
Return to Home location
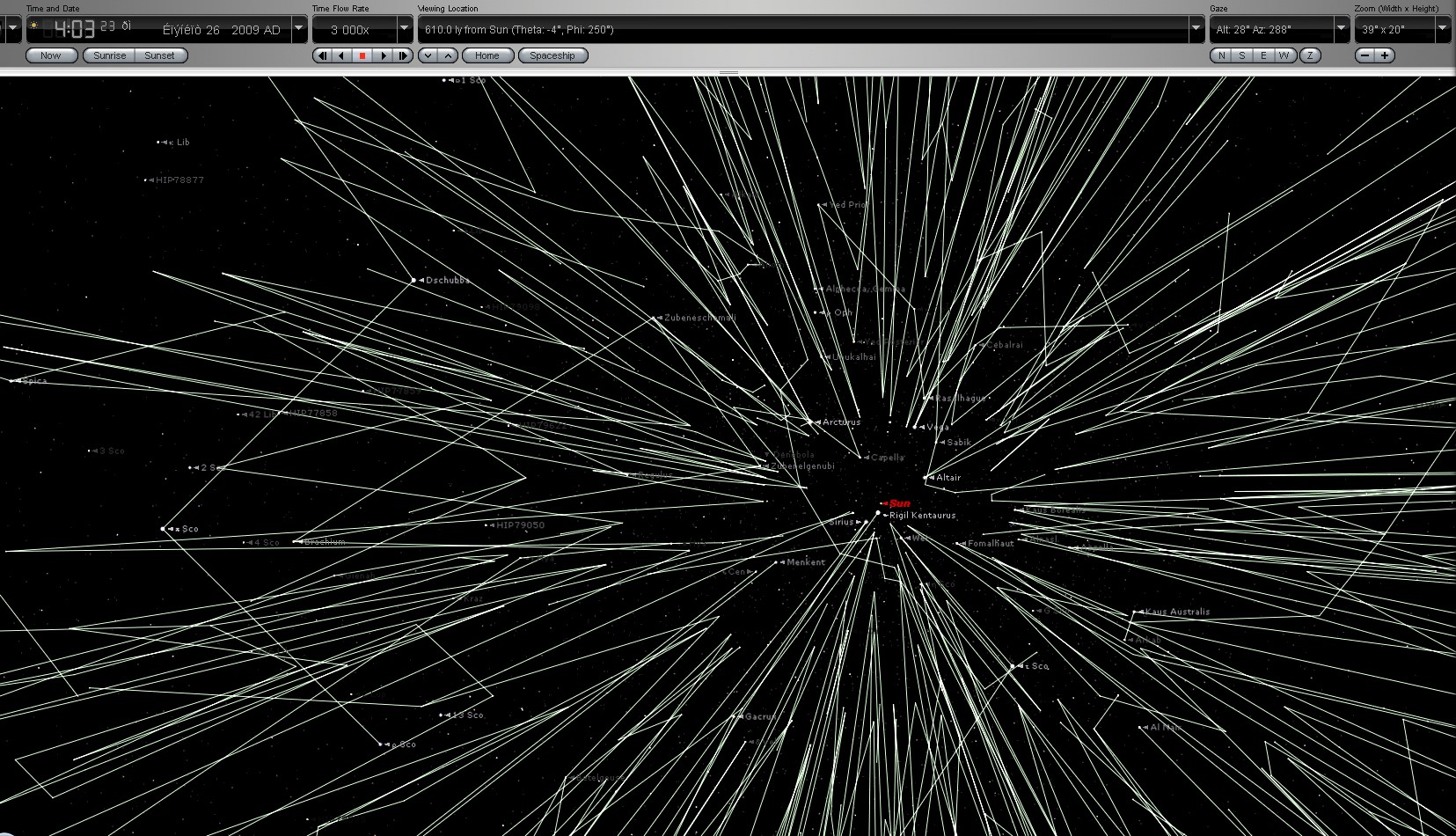[487, 55]
